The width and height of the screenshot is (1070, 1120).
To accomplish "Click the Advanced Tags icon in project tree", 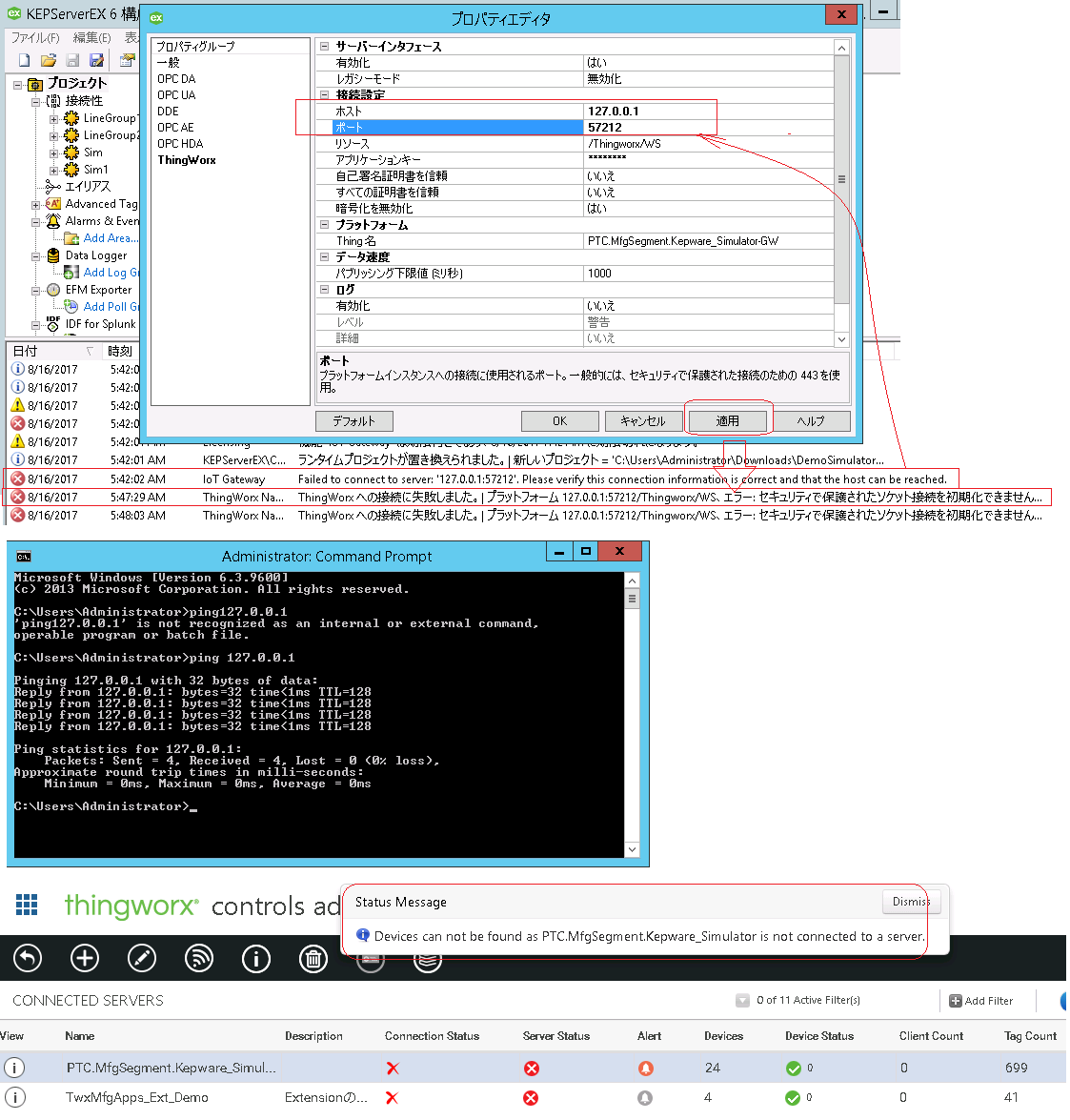I will point(53,204).
